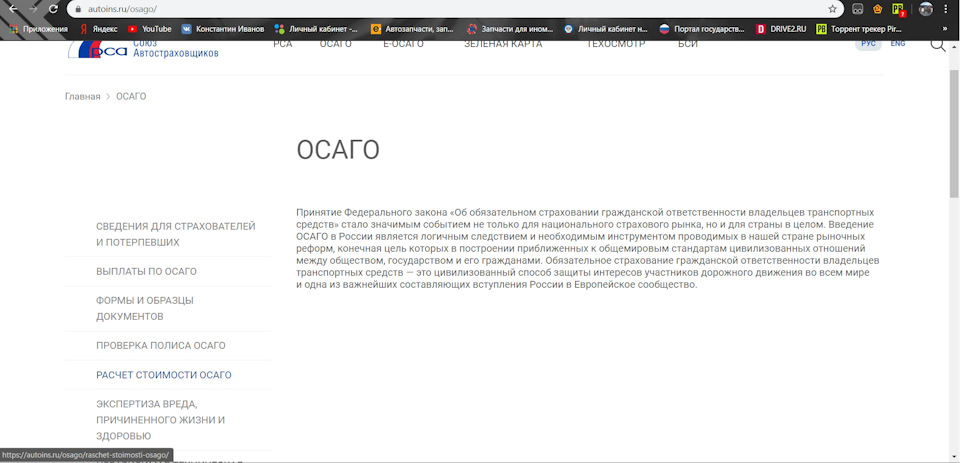Open the YouTube bookmark

pos(149,29)
